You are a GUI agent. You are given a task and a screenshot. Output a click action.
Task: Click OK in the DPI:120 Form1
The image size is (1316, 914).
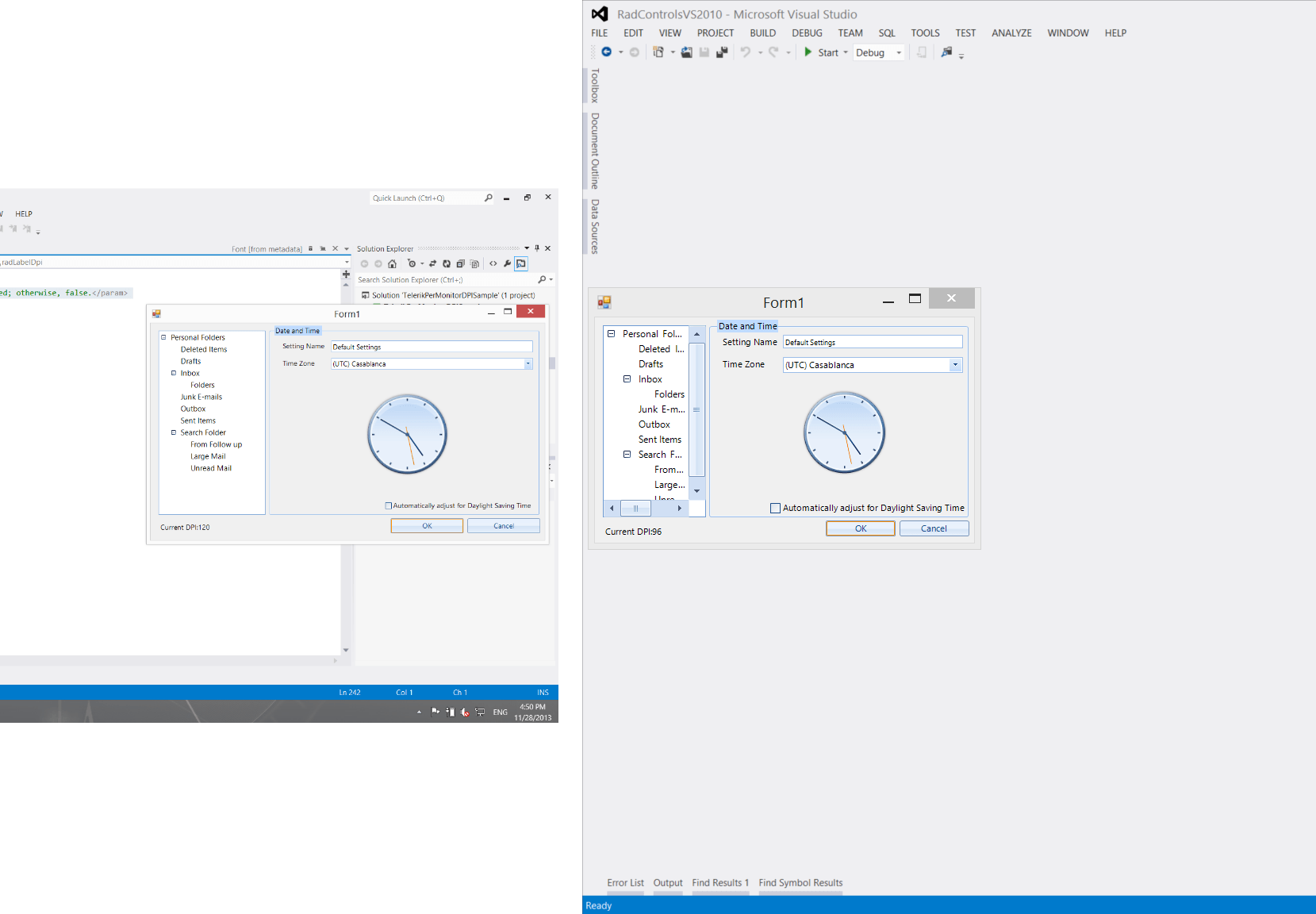[427, 526]
